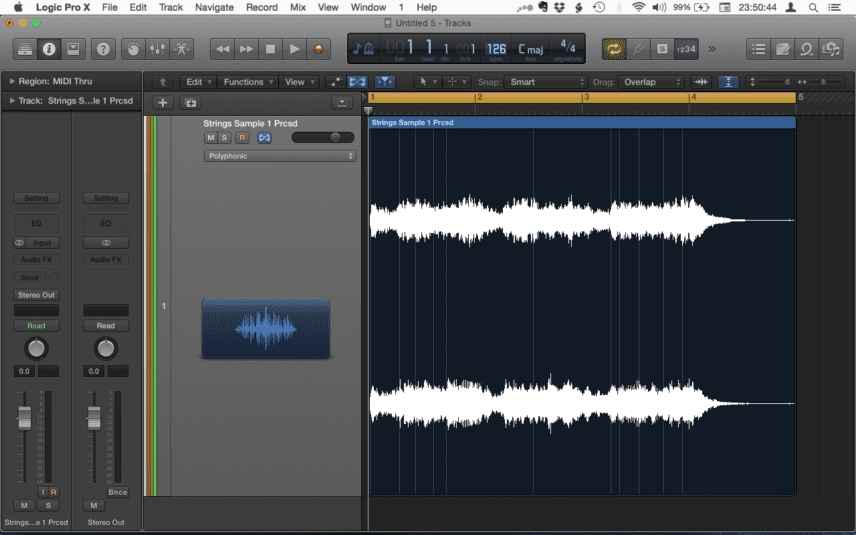The height and width of the screenshot is (535, 856).
Task: Click the Play transport button
Action: pyautogui.click(x=294, y=49)
